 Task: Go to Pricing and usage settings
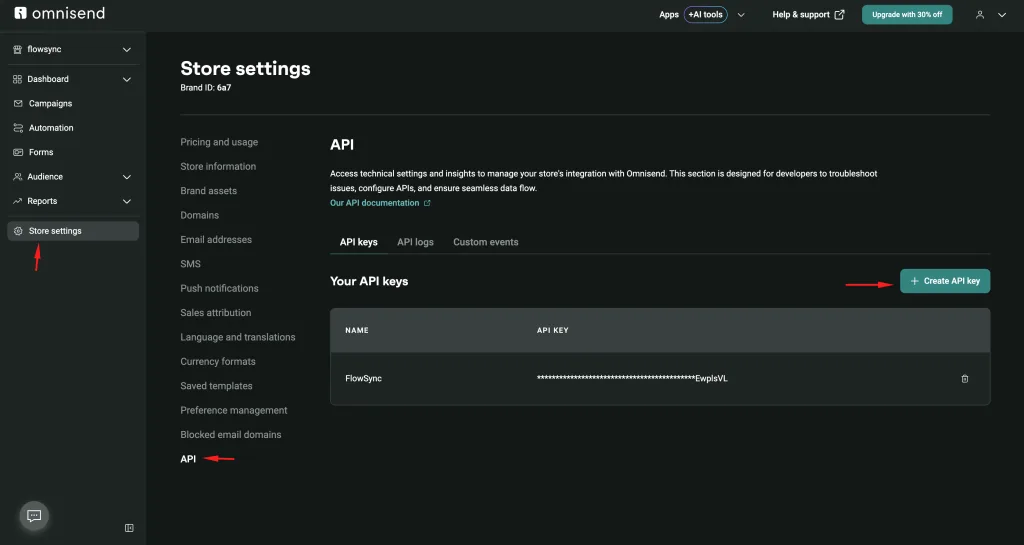(219, 142)
